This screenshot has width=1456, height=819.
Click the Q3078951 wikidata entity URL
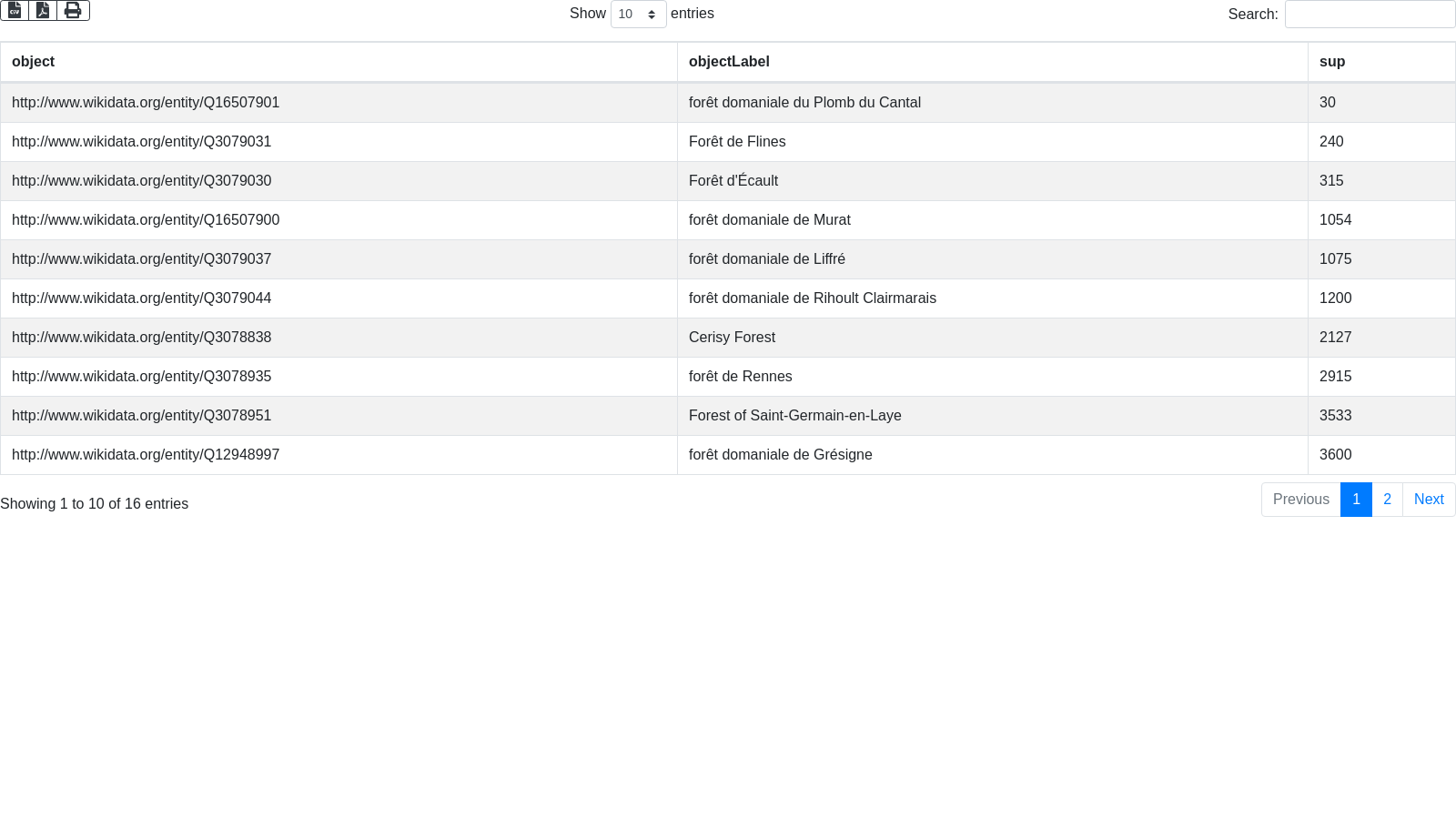click(141, 416)
